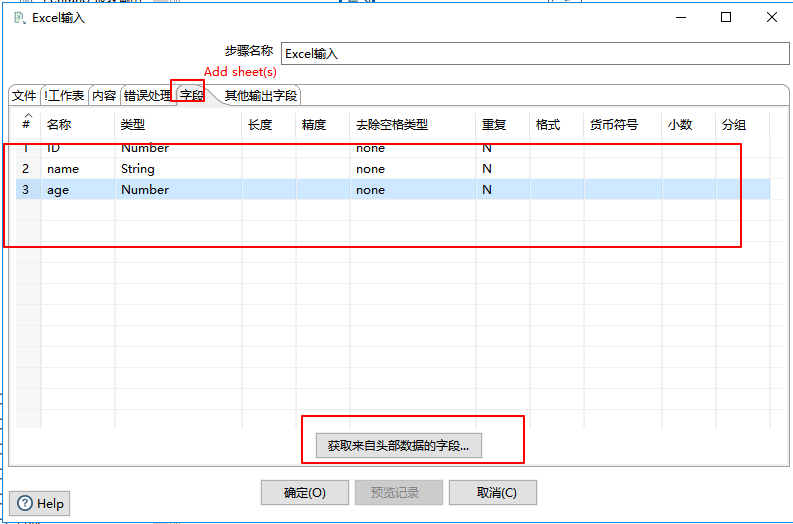The image size is (793, 524).
Task: Select the ID field cell
Action: coord(78,148)
